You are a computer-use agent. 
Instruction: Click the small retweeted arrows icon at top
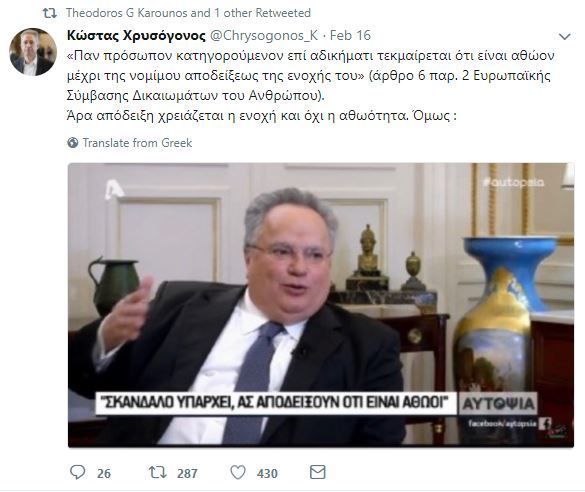[x=50, y=13]
